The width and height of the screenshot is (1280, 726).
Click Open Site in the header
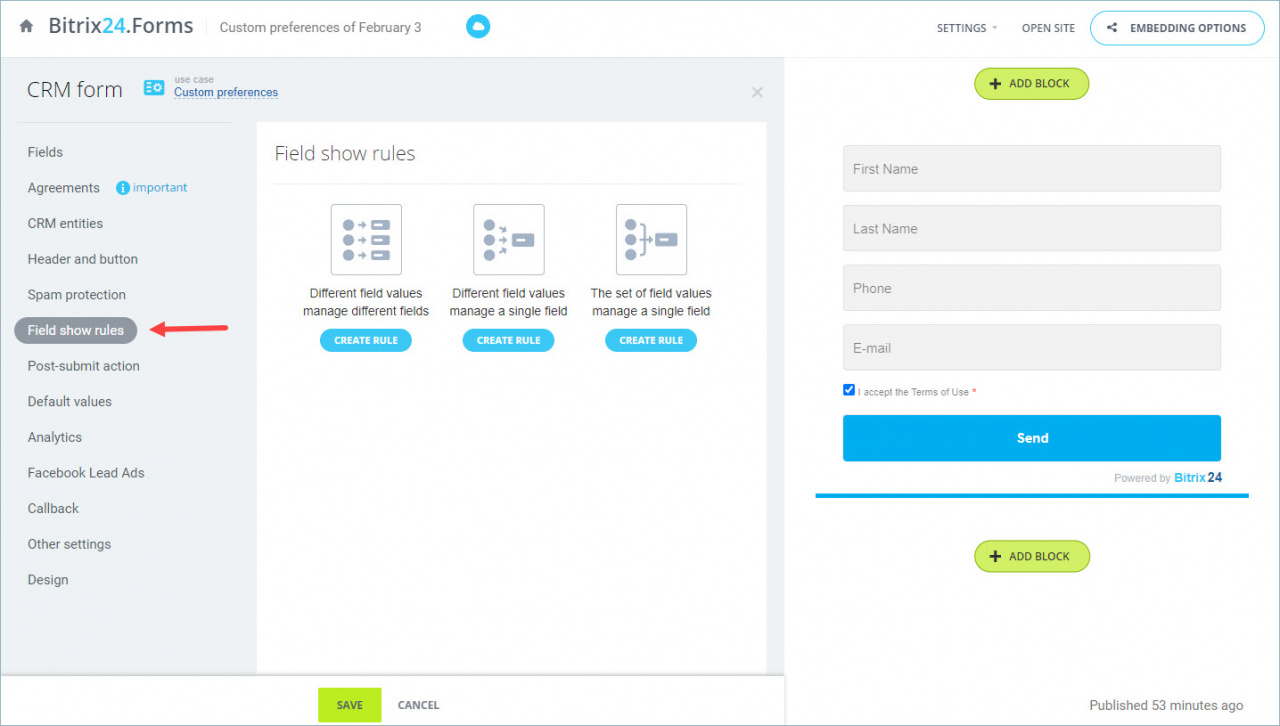coord(1048,28)
